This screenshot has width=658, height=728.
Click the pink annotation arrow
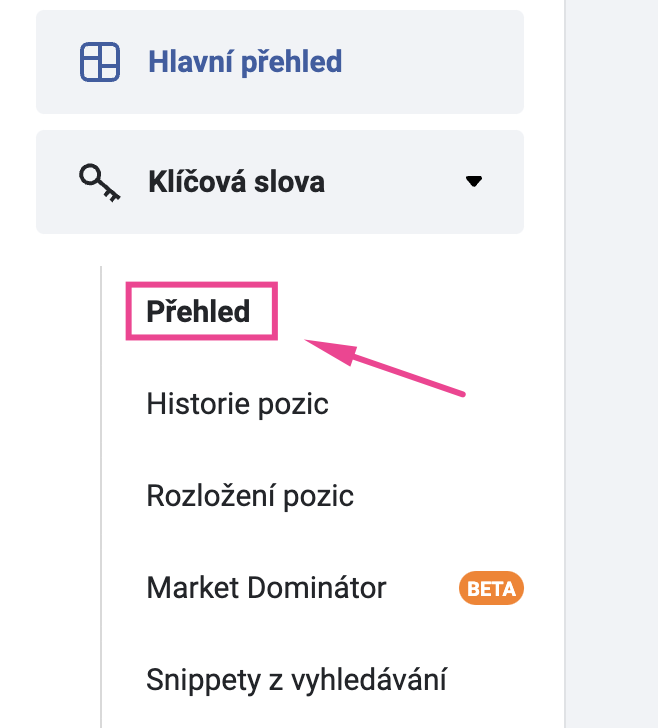(384, 367)
